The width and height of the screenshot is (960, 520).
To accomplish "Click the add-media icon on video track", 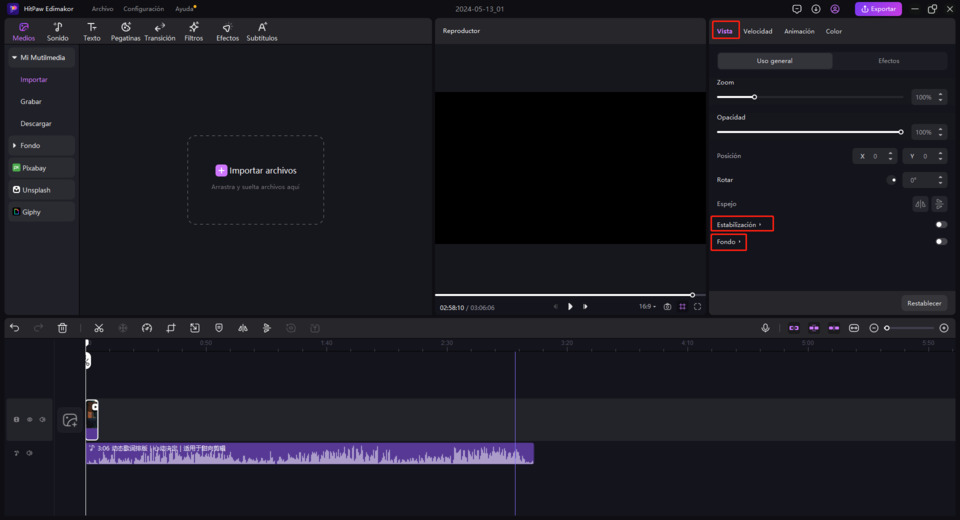I will tap(70, 420).
